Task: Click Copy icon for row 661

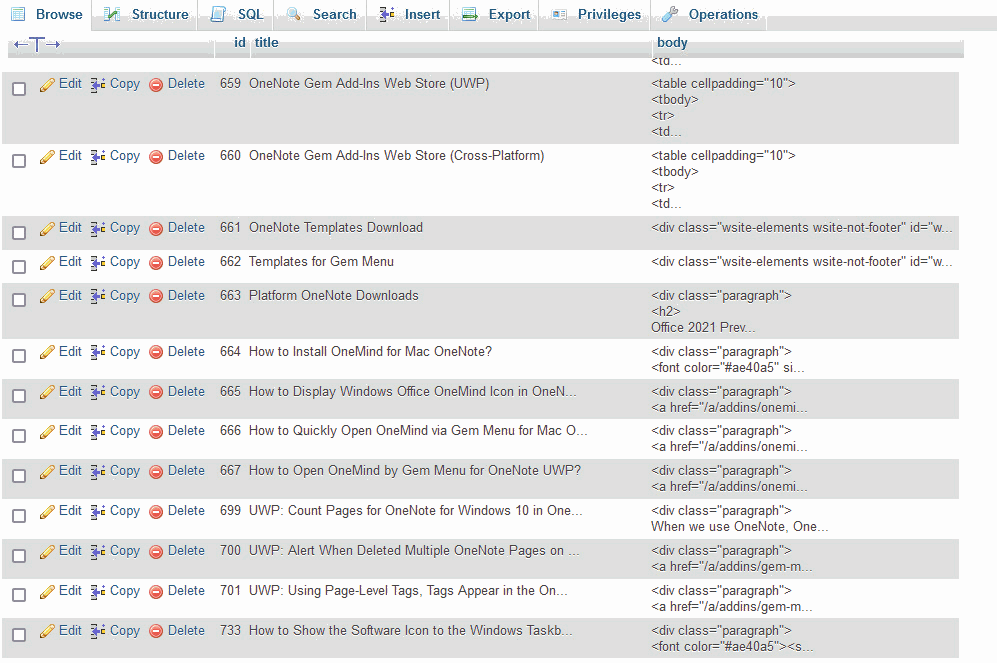Action: point(98,228)
